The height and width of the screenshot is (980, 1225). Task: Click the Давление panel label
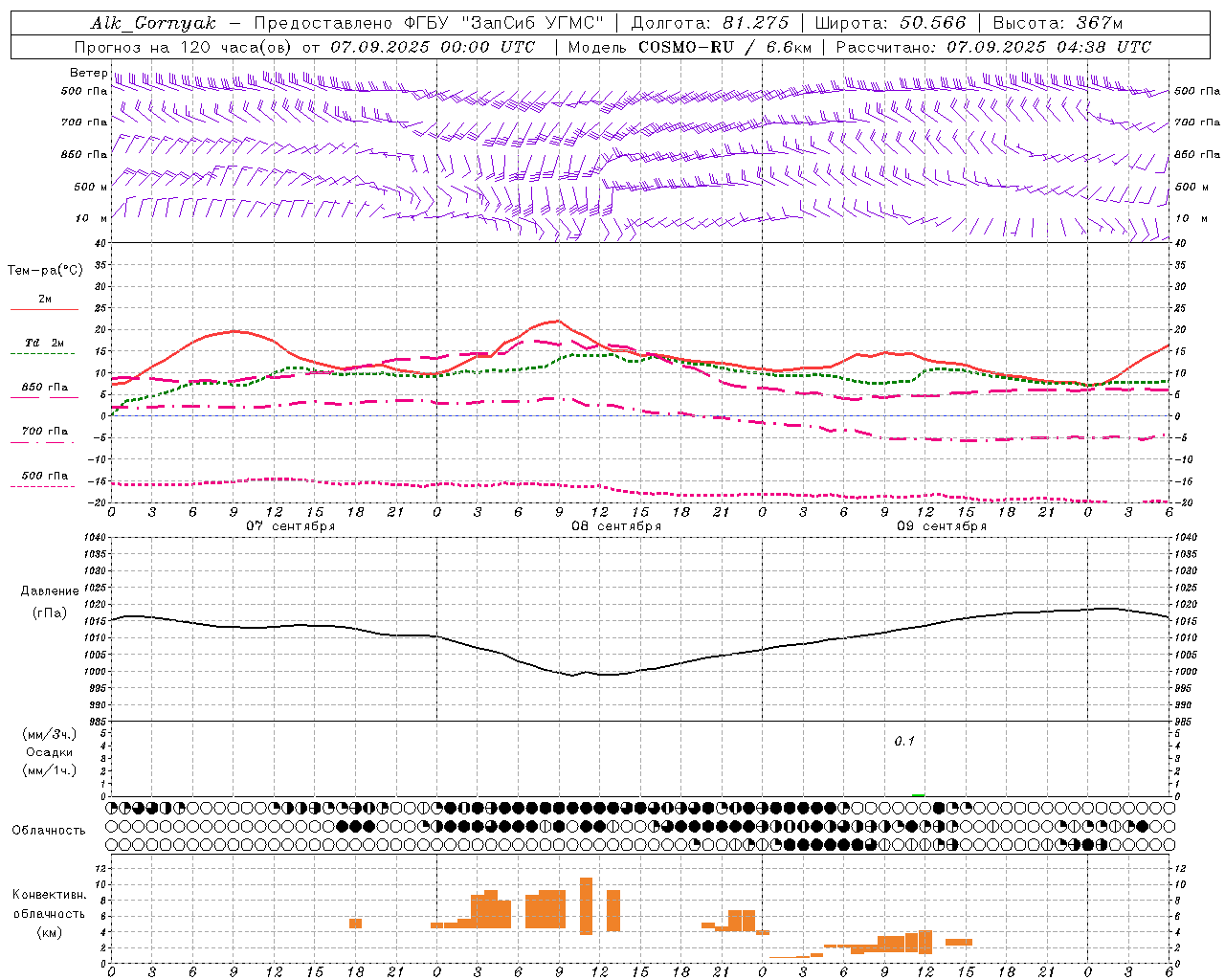pyautogui.click(x=50, y=591)
